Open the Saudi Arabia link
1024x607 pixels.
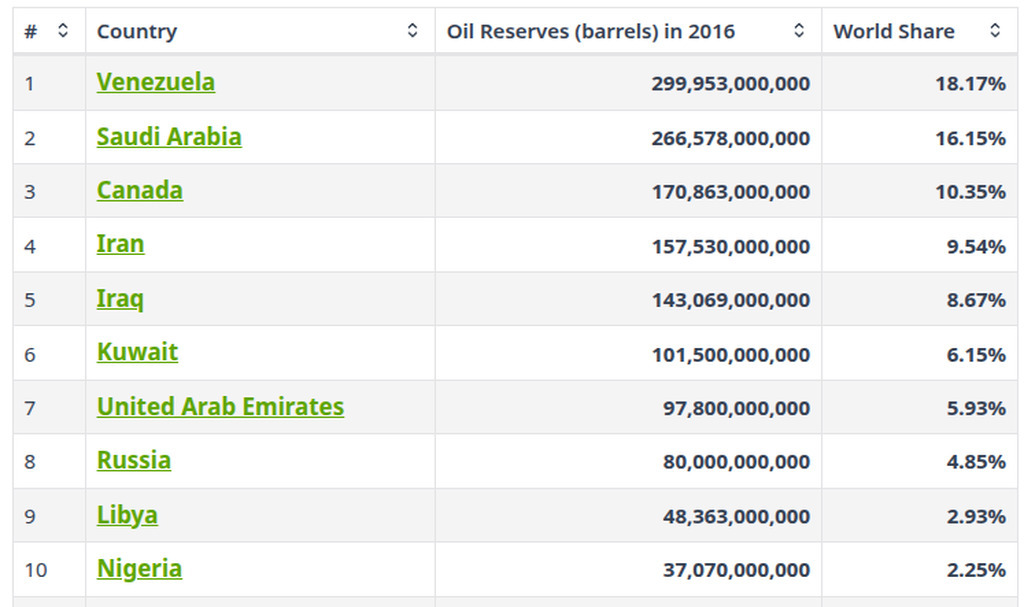click(x=168, y=137)
